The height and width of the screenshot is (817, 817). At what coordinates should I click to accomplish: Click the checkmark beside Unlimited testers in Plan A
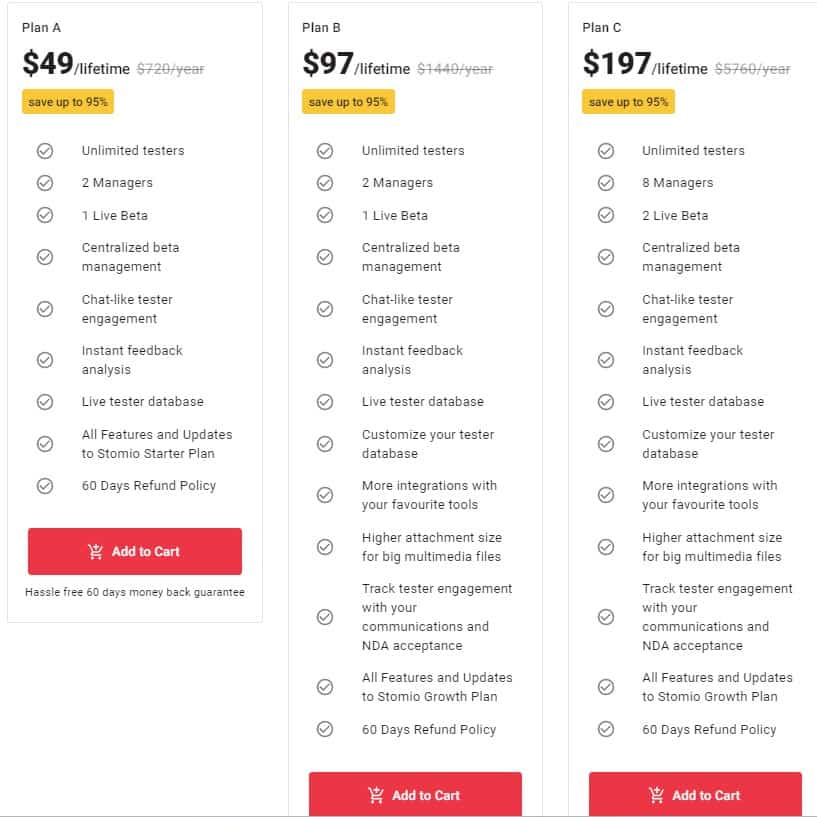[x=45, y=150]
